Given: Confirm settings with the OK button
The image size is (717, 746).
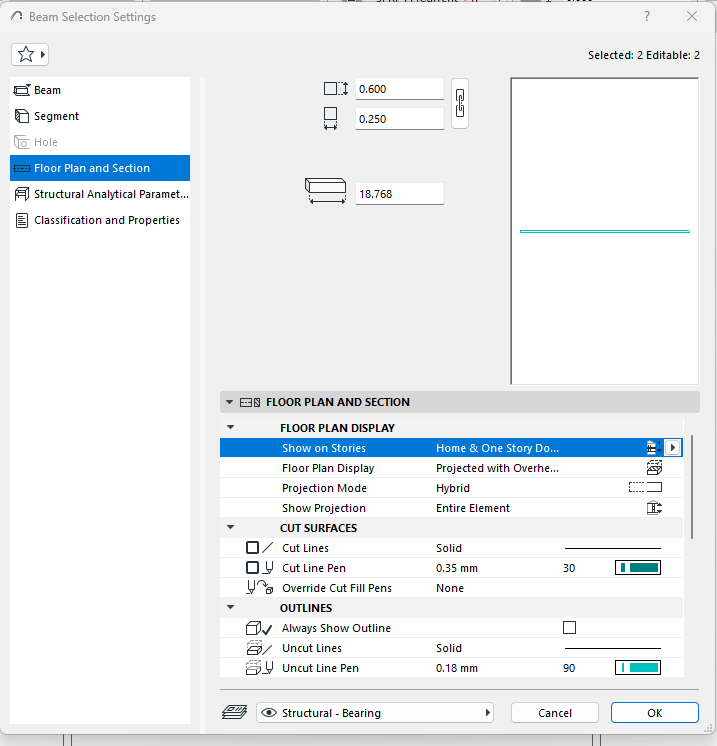Looking at the screenshot, I should point(655,713).
